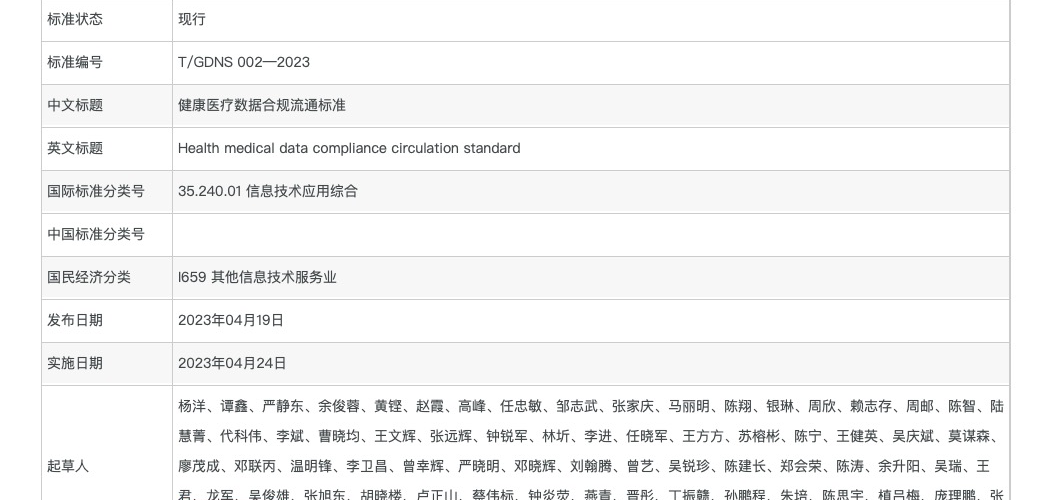
Task: Select the publish date 2023年04月19日
Action: tap(231, 320)
